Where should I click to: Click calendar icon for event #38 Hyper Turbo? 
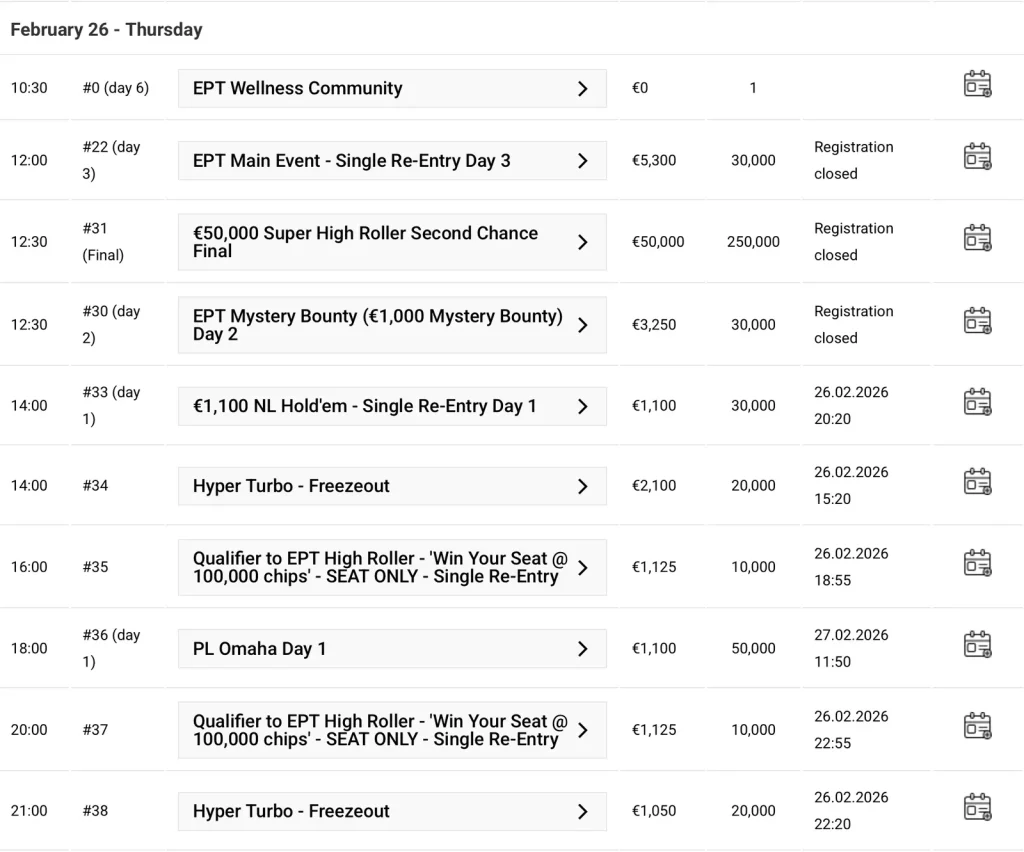pos(978,807)
